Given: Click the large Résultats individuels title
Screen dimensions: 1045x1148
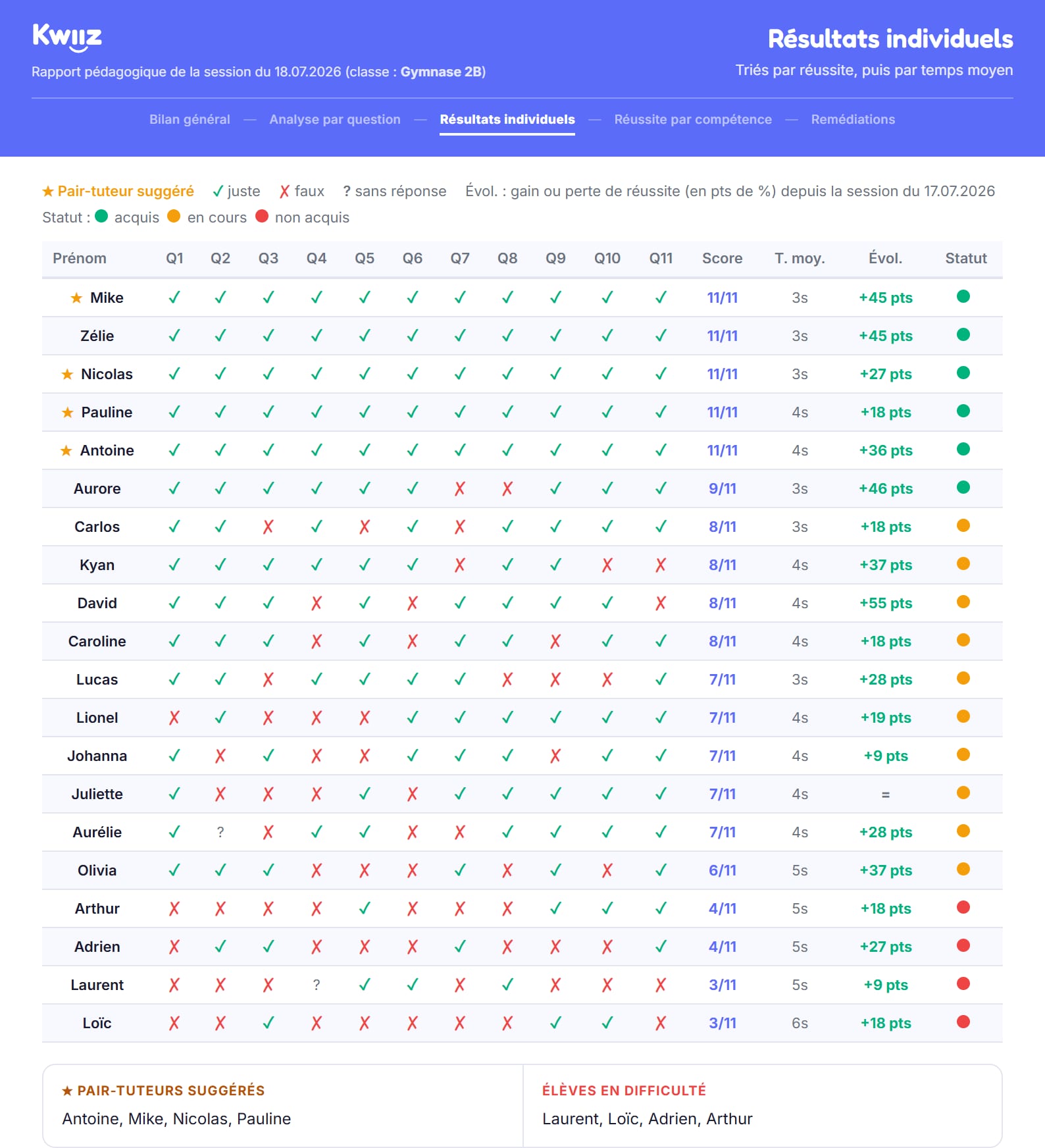Looking at the screenshot, I should click(x=890, y=39).
